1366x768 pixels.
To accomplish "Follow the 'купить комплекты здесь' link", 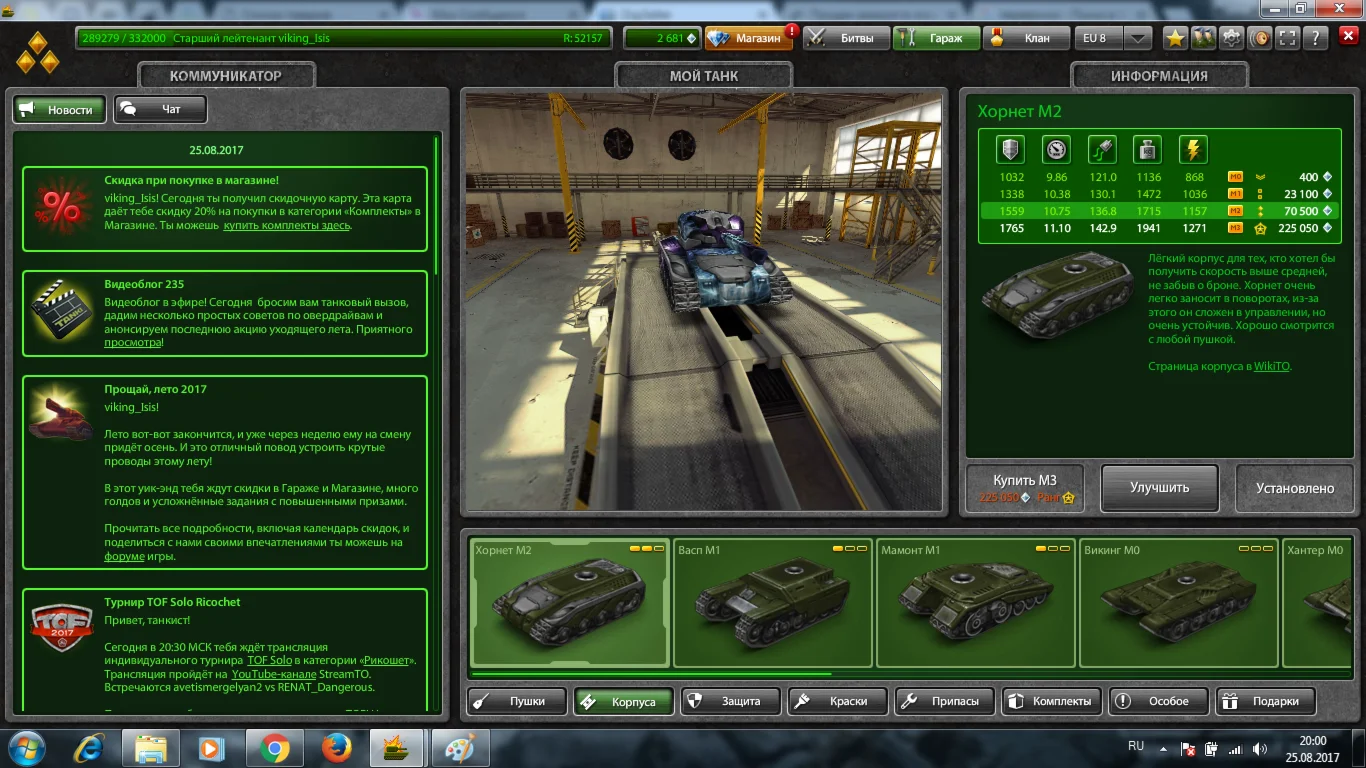I will 287,225.
